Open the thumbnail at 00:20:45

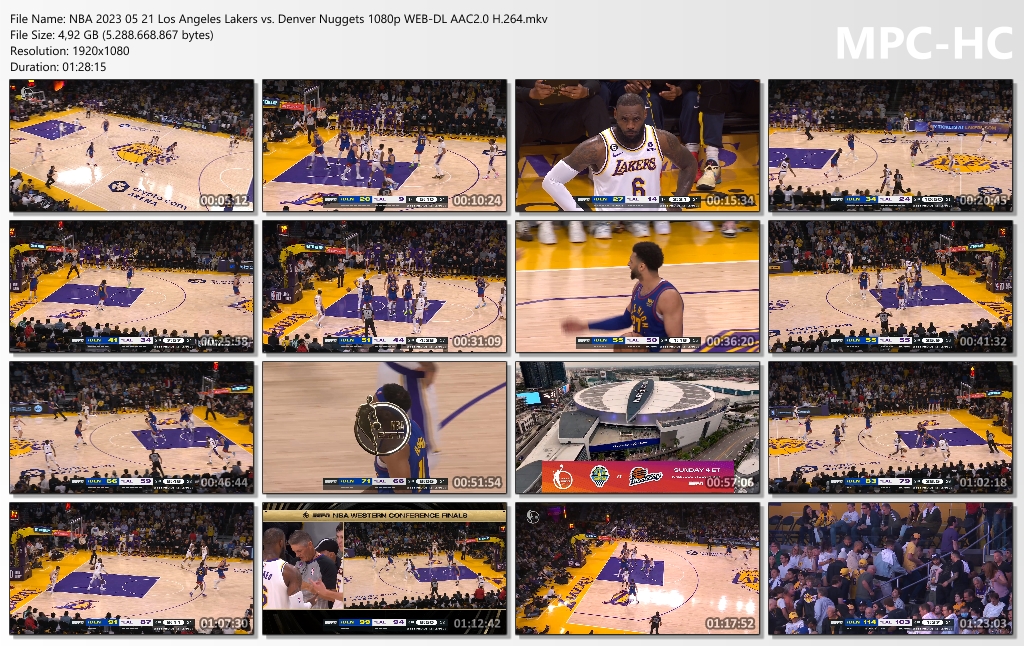(x=891, y=145)
